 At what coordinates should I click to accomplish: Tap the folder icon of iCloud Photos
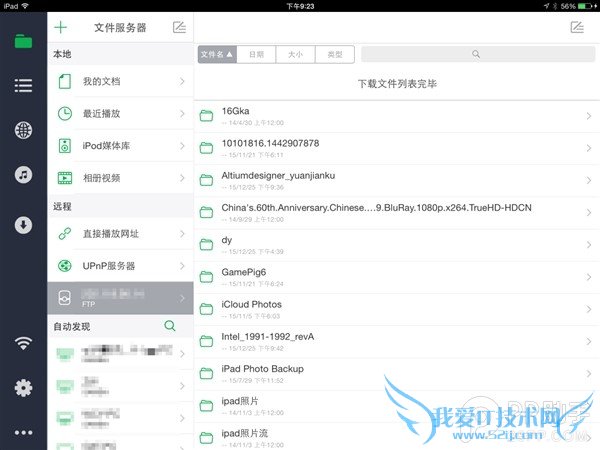(206, 309)
